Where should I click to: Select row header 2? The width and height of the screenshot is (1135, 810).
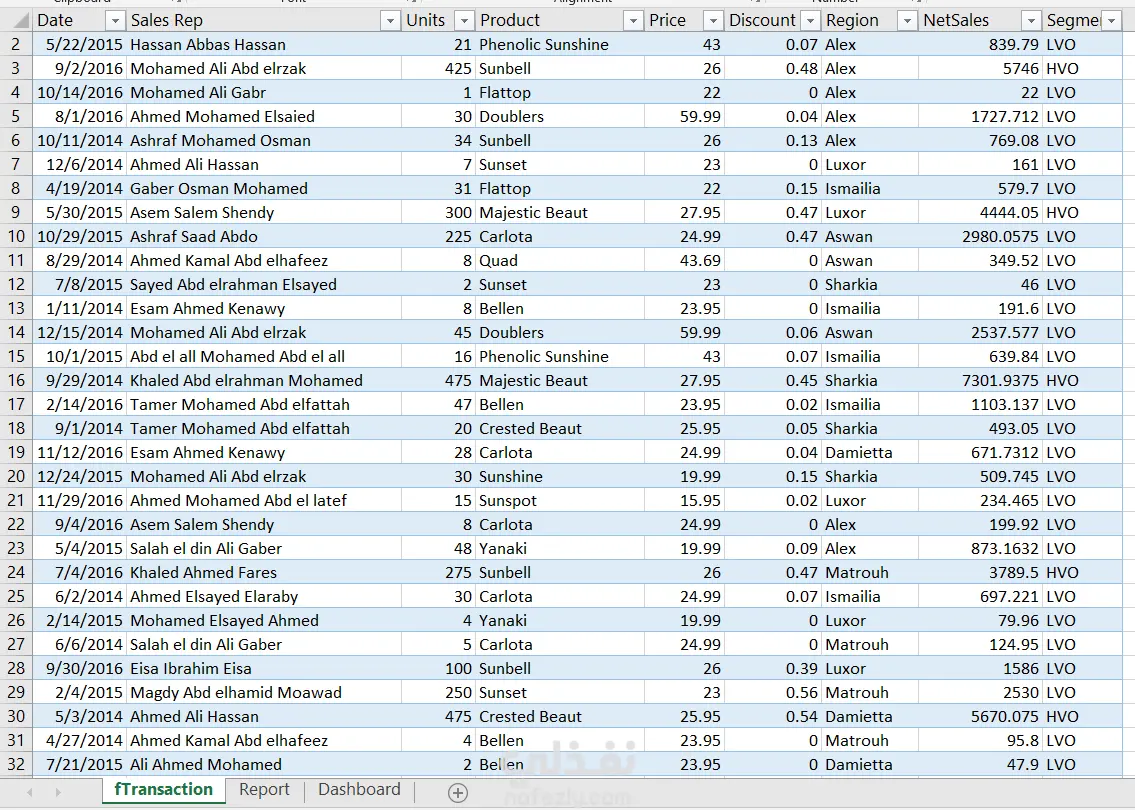[x=16, y=44]
